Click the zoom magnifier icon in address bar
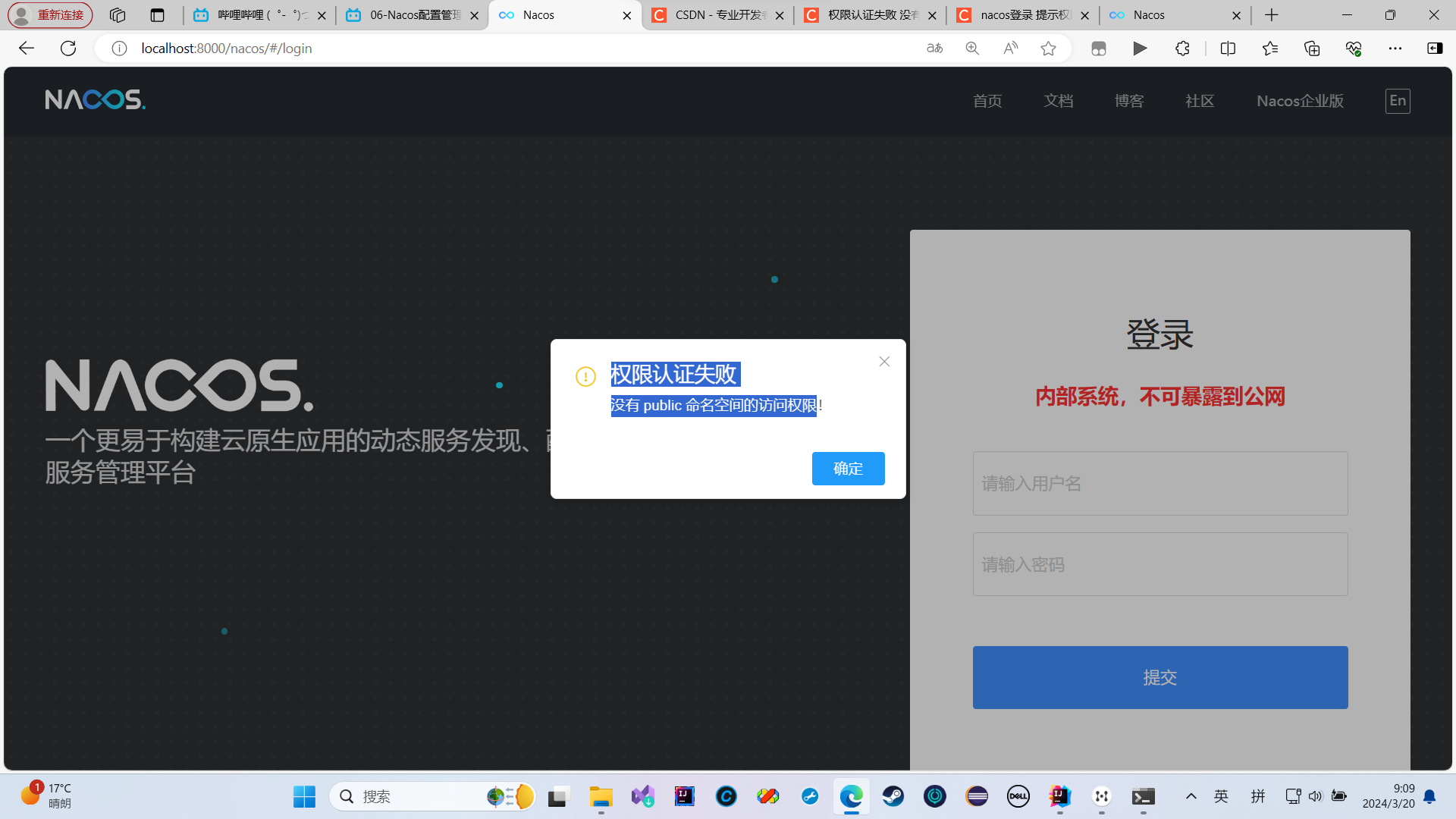 coord(972,49)
